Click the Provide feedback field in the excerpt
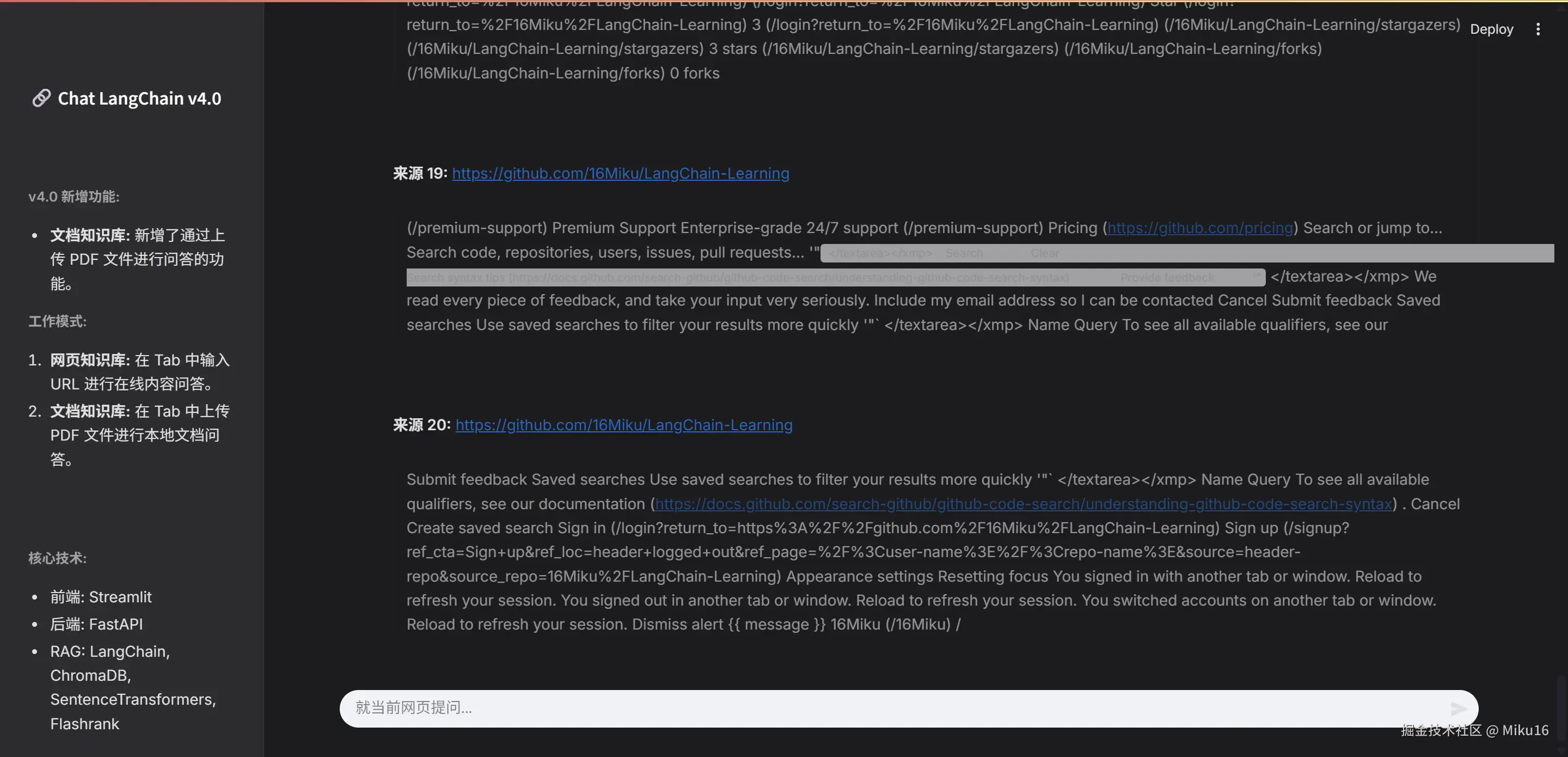1568x757 pixels. click(x=1167, y=277)
